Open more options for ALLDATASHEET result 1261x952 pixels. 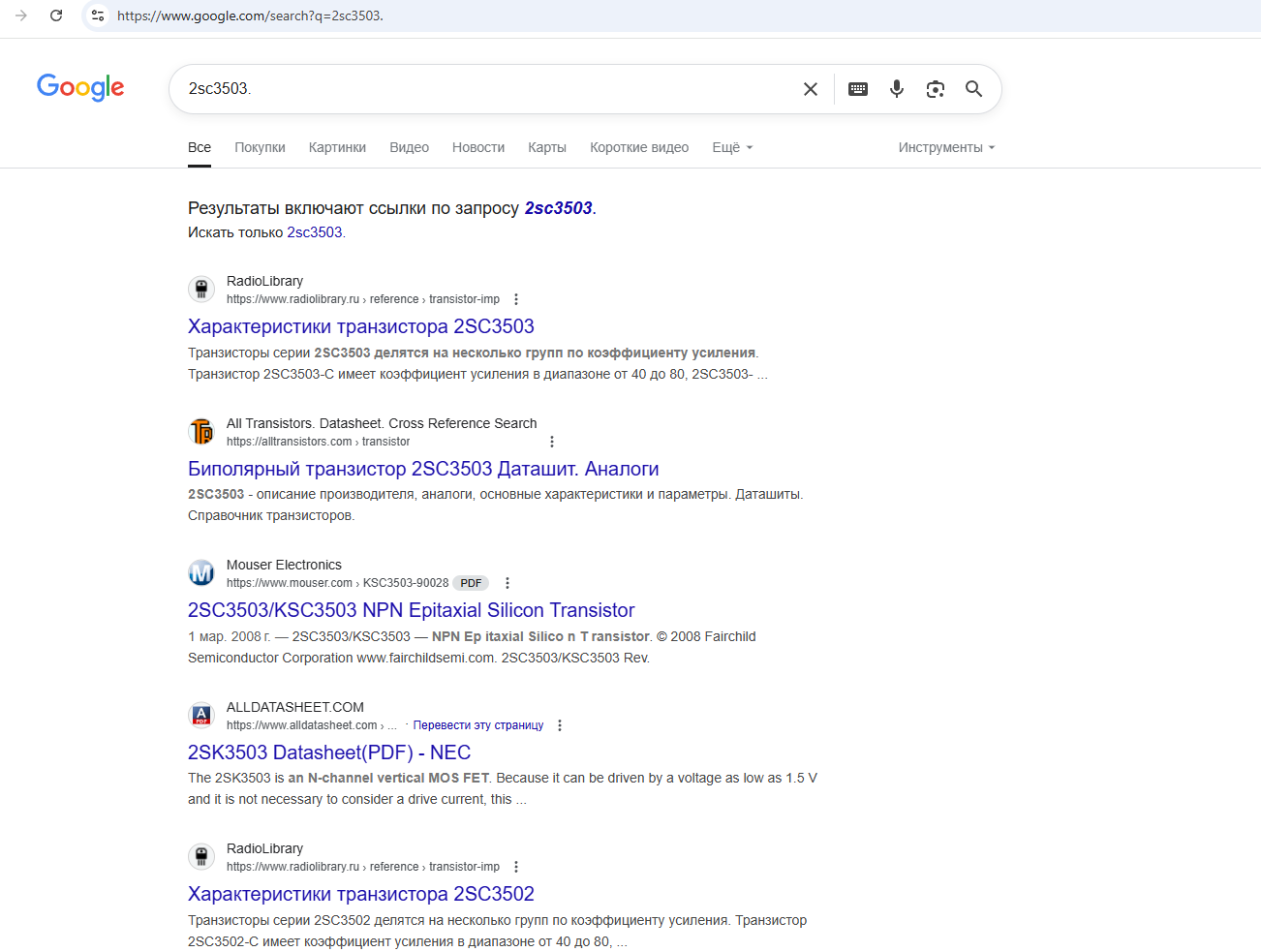click(560, 725)
